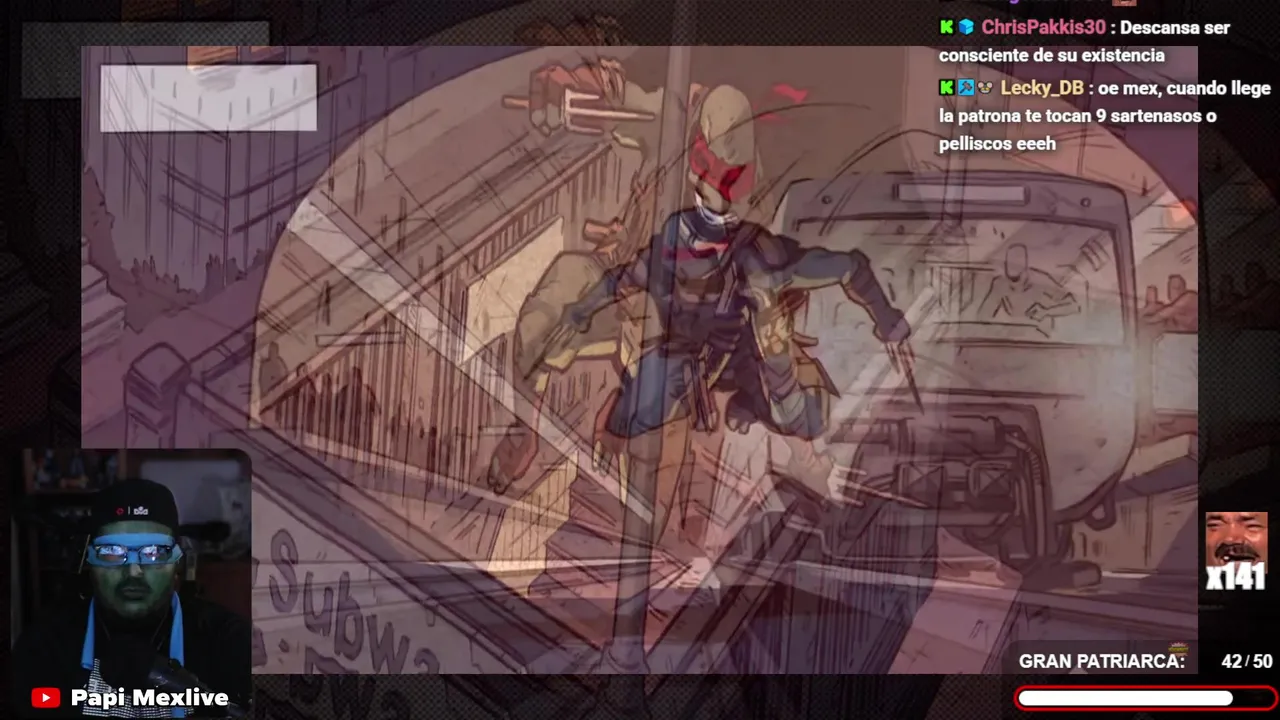This screenshot has width=1280, height=720.
Task: Open ChrisPakkis30 username in chat
Action: click(x=1043, y=27)
